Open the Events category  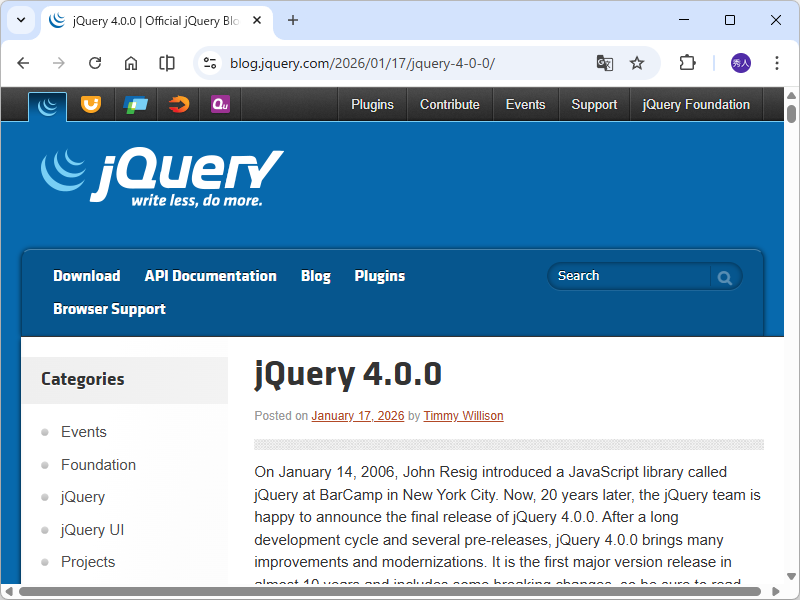(84, 432)
